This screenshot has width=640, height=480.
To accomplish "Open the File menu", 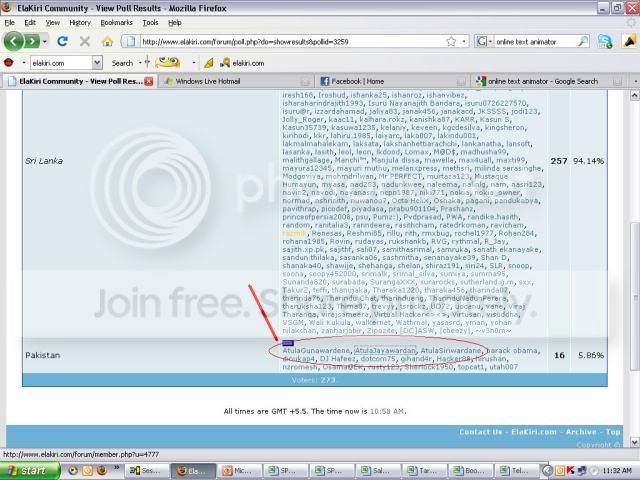I will [9, 23].
